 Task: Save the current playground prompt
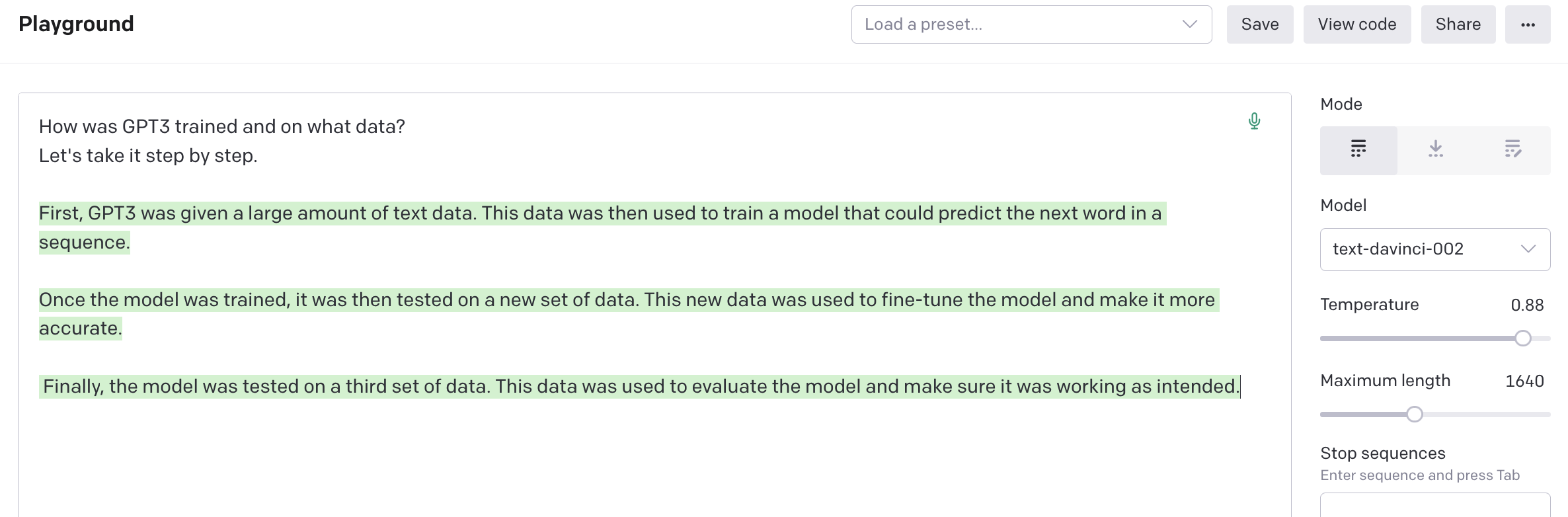pos(1260,24)
